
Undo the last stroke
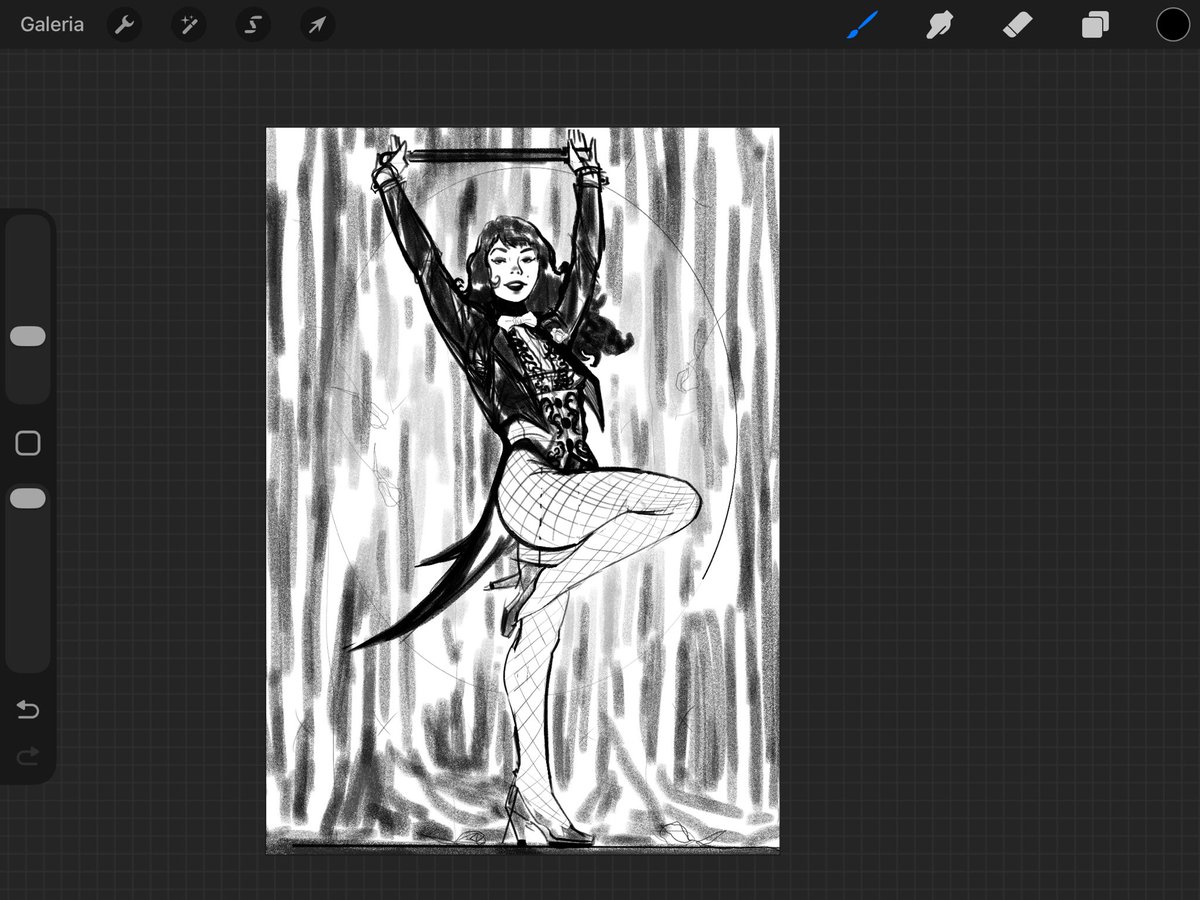pos(28,710)
